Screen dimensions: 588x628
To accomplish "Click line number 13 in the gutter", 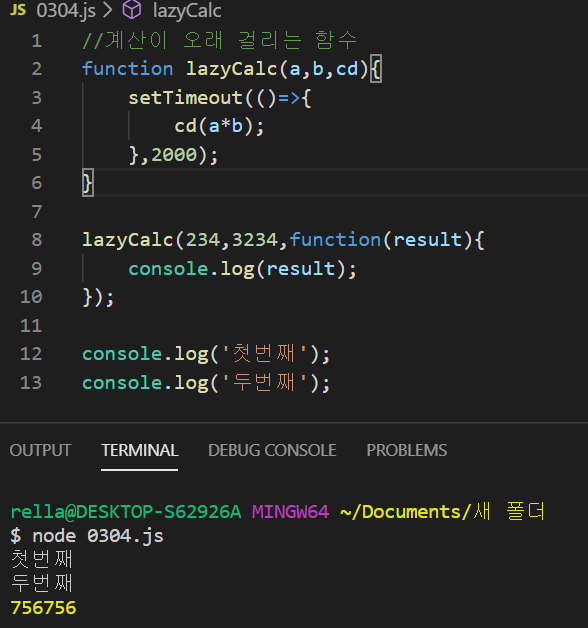I will [31, 382].
